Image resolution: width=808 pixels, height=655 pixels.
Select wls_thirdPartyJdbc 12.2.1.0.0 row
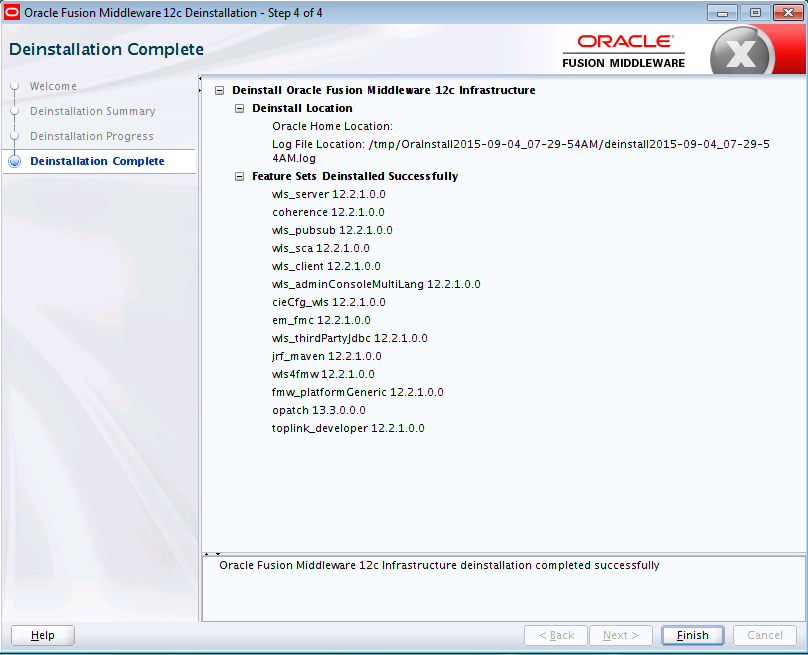click(350, 339)
